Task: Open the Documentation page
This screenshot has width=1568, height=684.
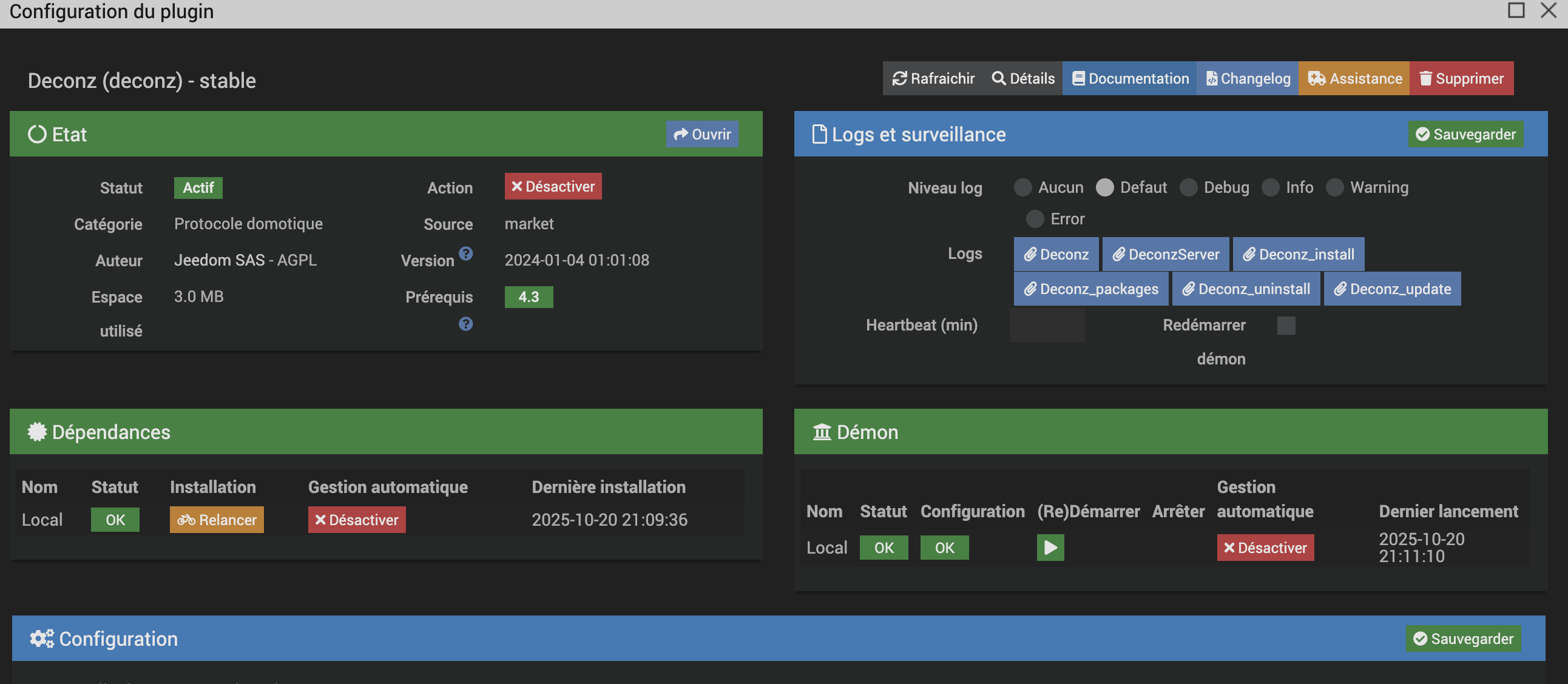Action: 1130,78
